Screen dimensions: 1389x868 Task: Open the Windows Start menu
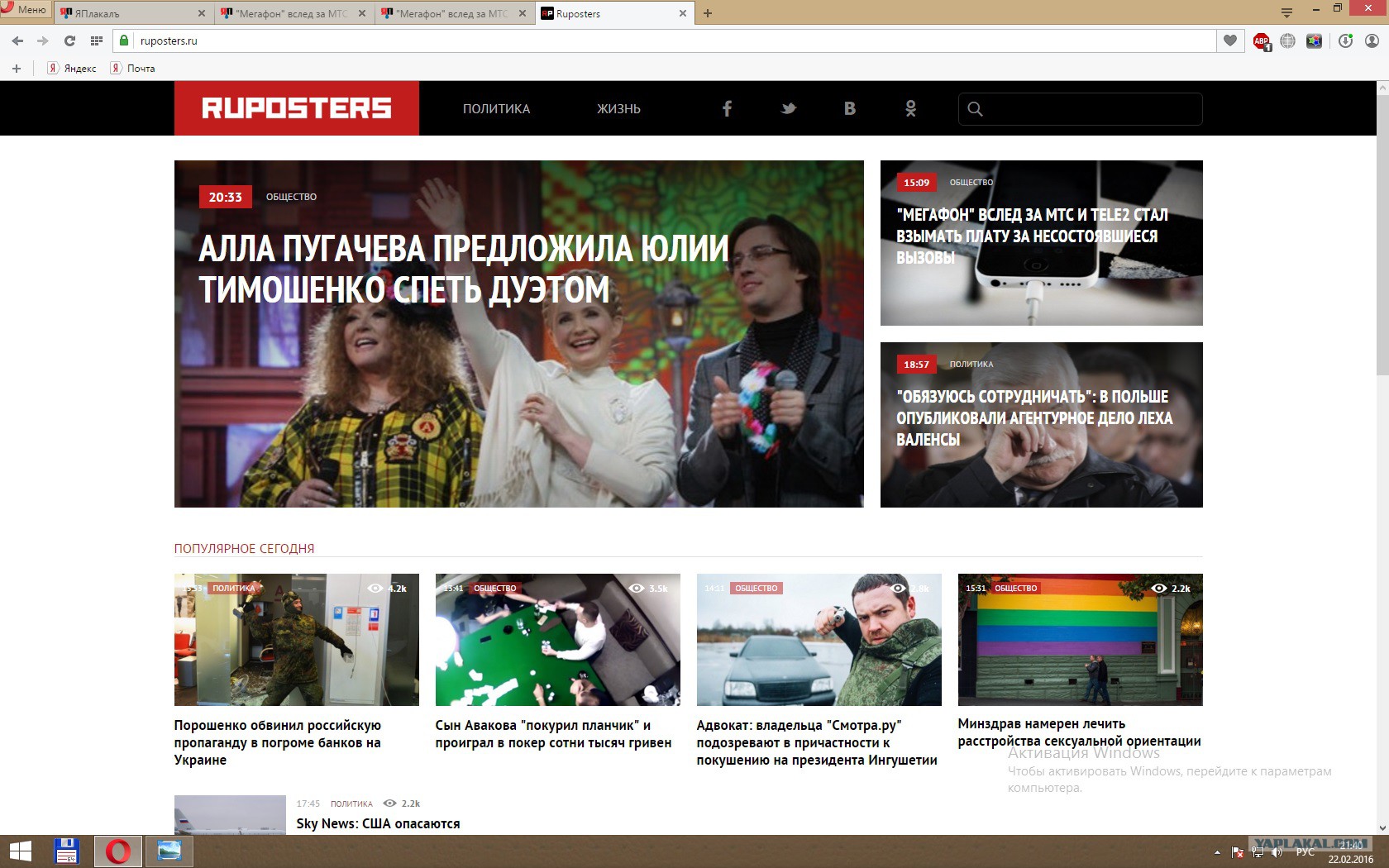coord(20,851)
